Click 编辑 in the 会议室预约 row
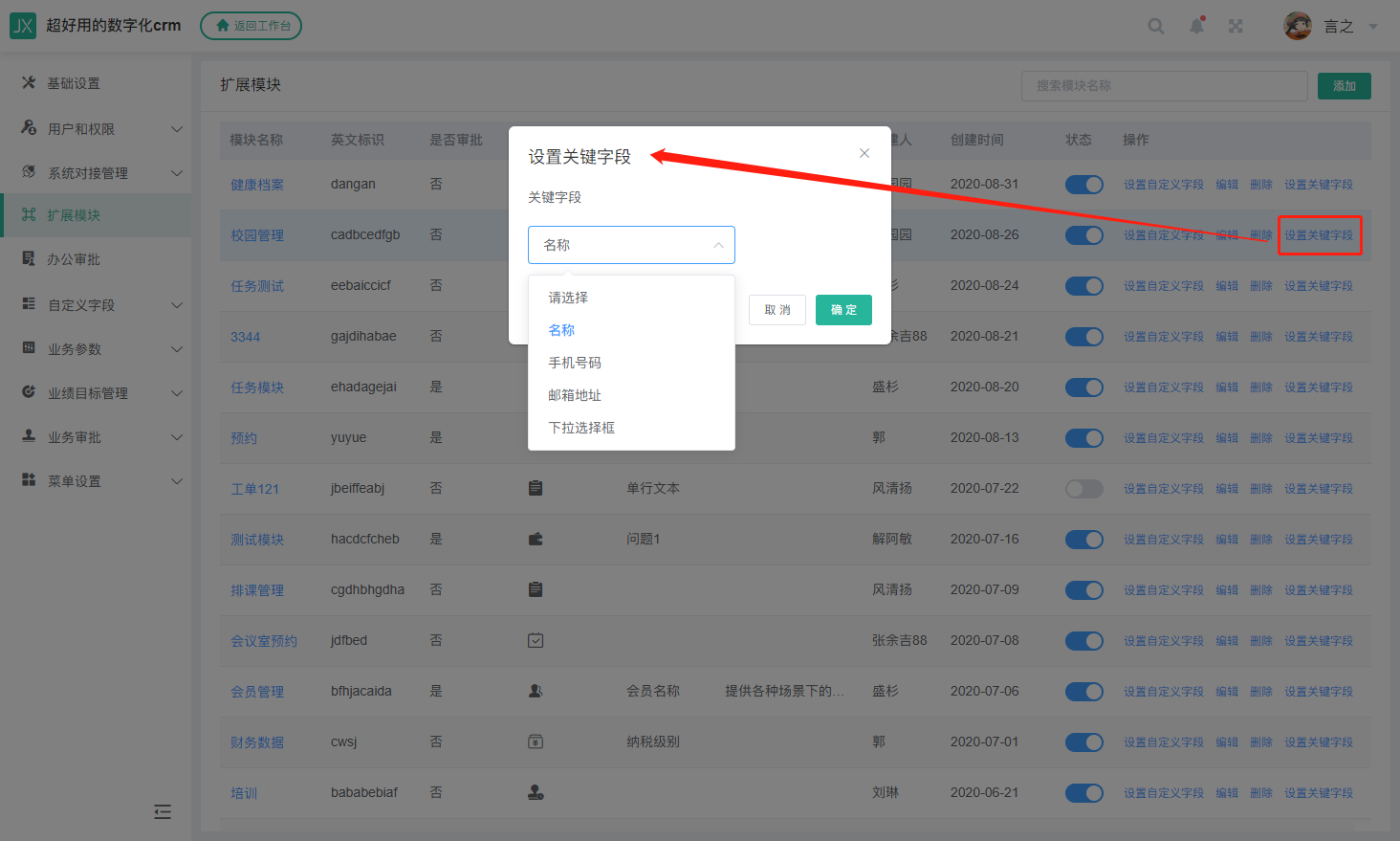The height and width of the screenshot is (841, 1400). point(1227,641)
